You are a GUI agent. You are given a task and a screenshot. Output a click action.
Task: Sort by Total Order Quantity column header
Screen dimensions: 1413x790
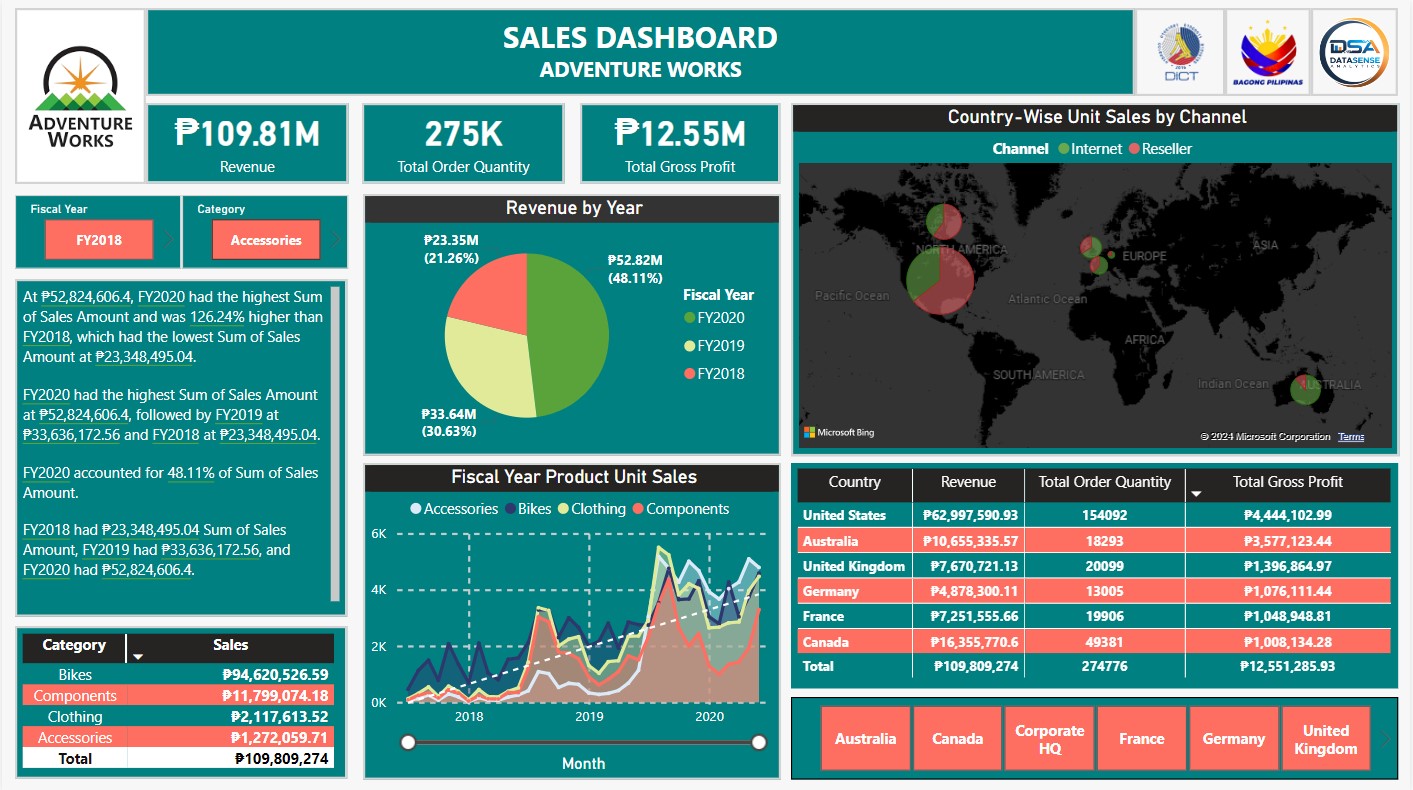[x=1104, y=482]
